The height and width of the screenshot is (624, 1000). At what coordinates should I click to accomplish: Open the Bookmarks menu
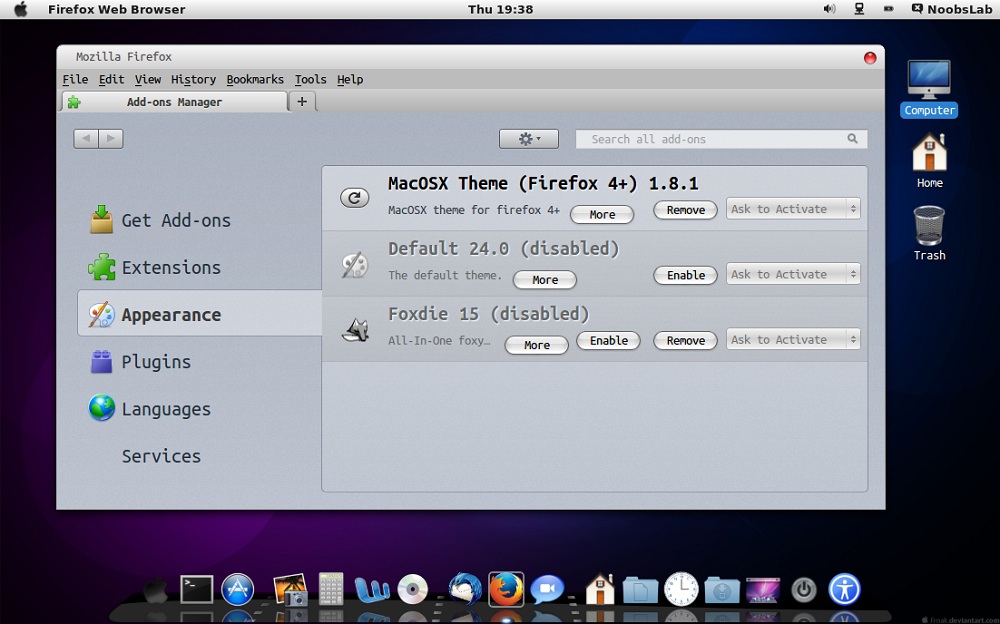[x=255, y=79]
